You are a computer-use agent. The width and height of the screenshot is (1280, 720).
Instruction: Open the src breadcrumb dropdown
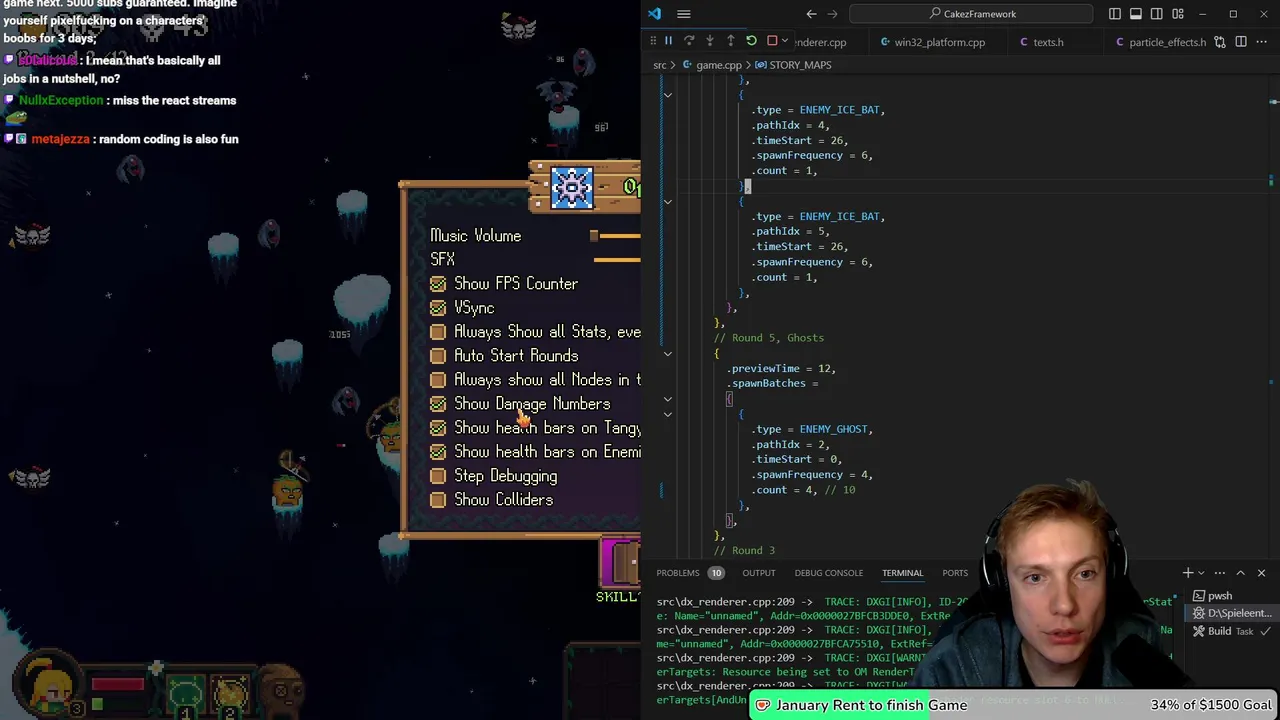pos(660,65)
